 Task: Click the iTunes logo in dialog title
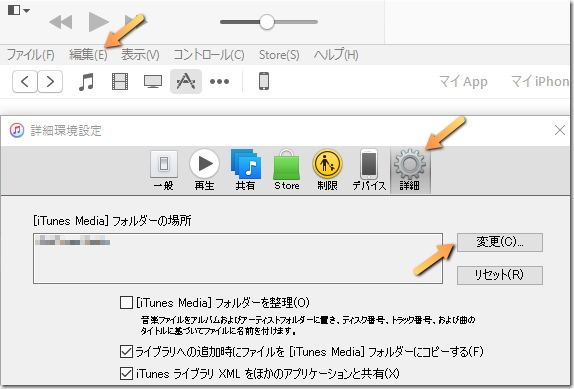pyautogui.click(x=17, y=130)
